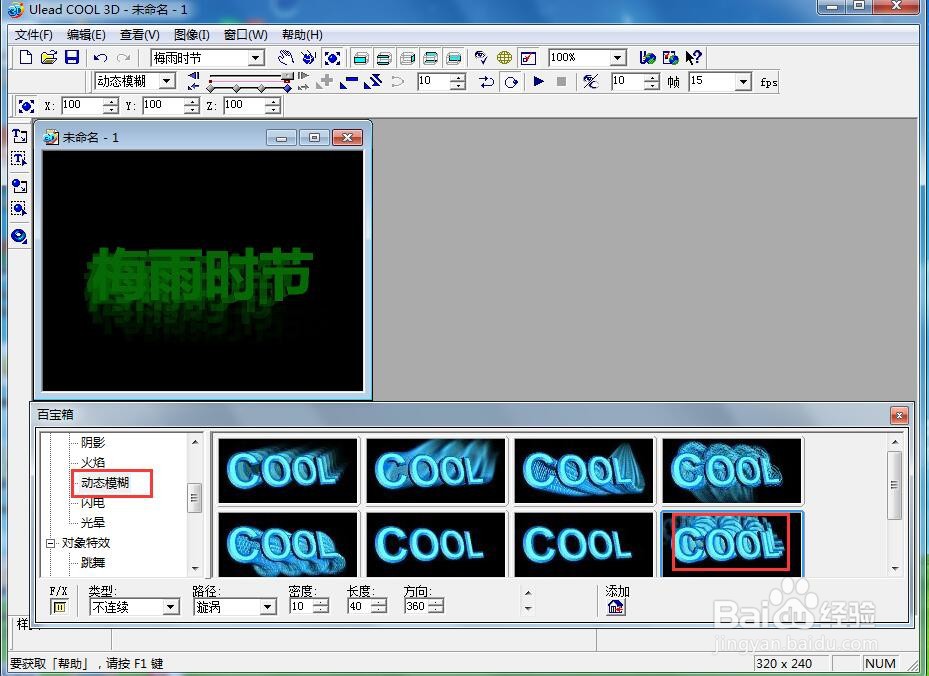Select 动态模糊 in the EasyPalette tree
The width and height of the screenshot is (929, 676).
[105, 483]
